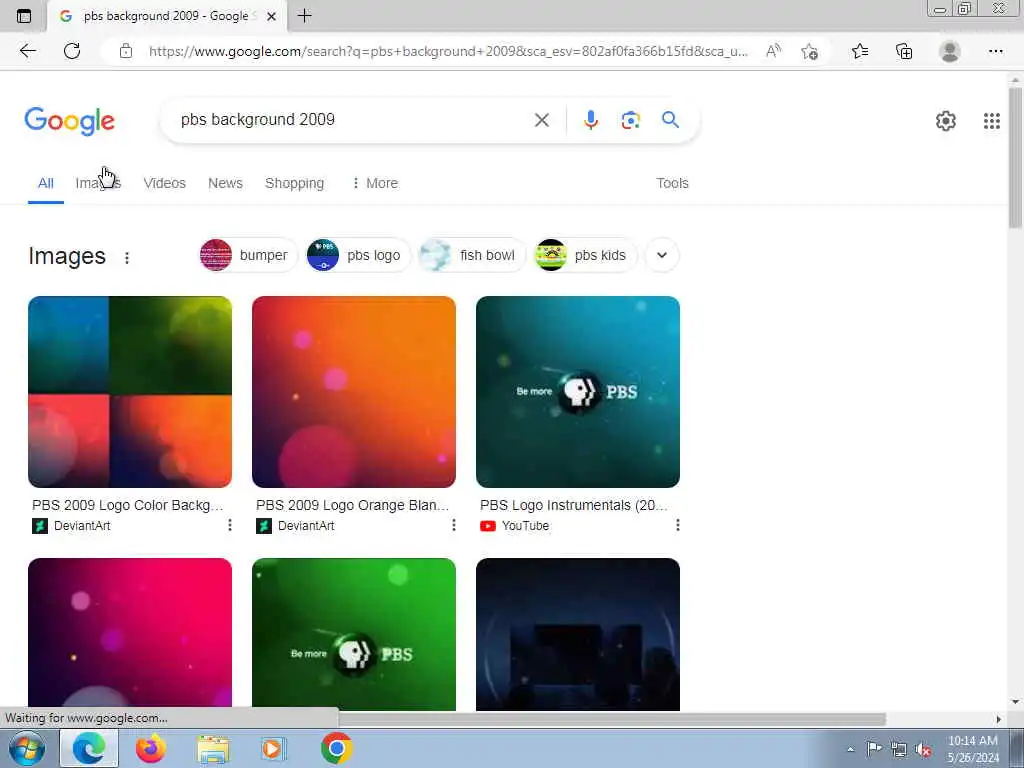Screen dimensions: 1024x768
Task: Select the All results tab
Action: point(46,184)
